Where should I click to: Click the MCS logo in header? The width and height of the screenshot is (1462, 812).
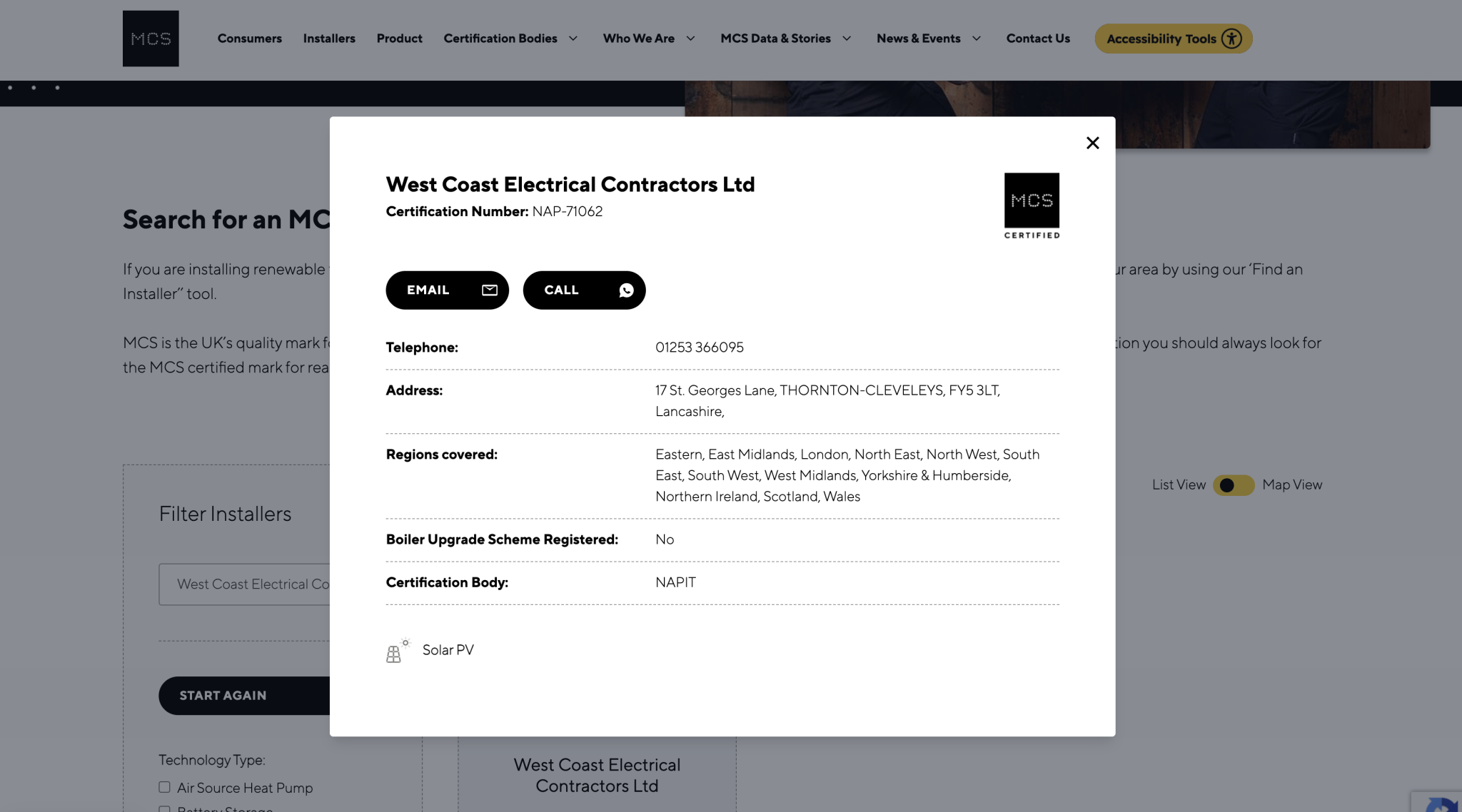click(151, 39)
